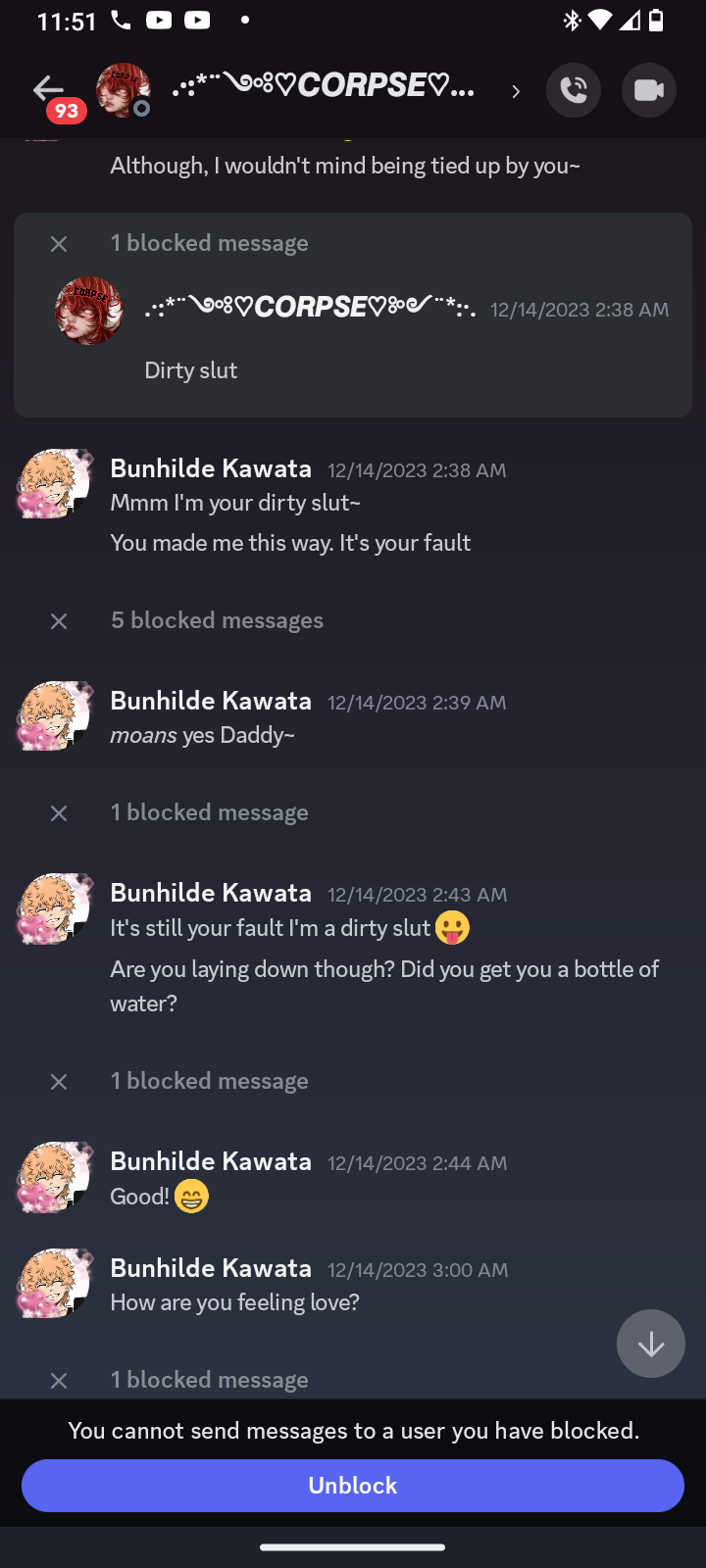Select the "How are you feeling love?" message
Image resolution: width=706 pixels, height=1568 pixels.
[x=234, y=1302]
